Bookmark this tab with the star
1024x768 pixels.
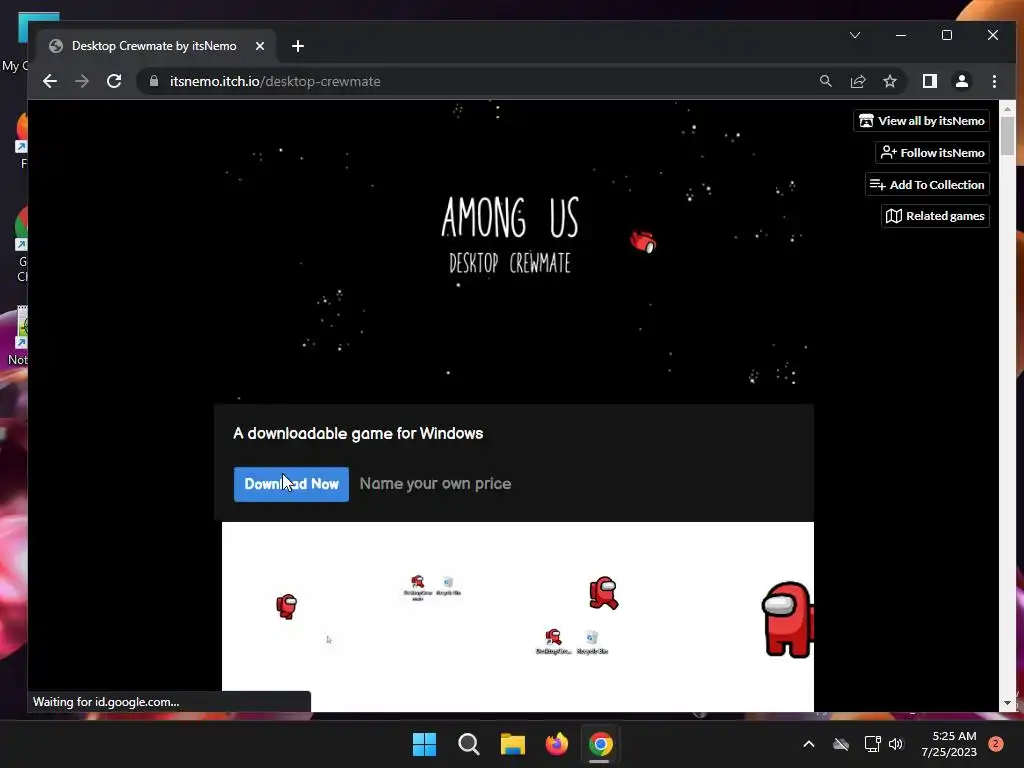pos(889,81)
